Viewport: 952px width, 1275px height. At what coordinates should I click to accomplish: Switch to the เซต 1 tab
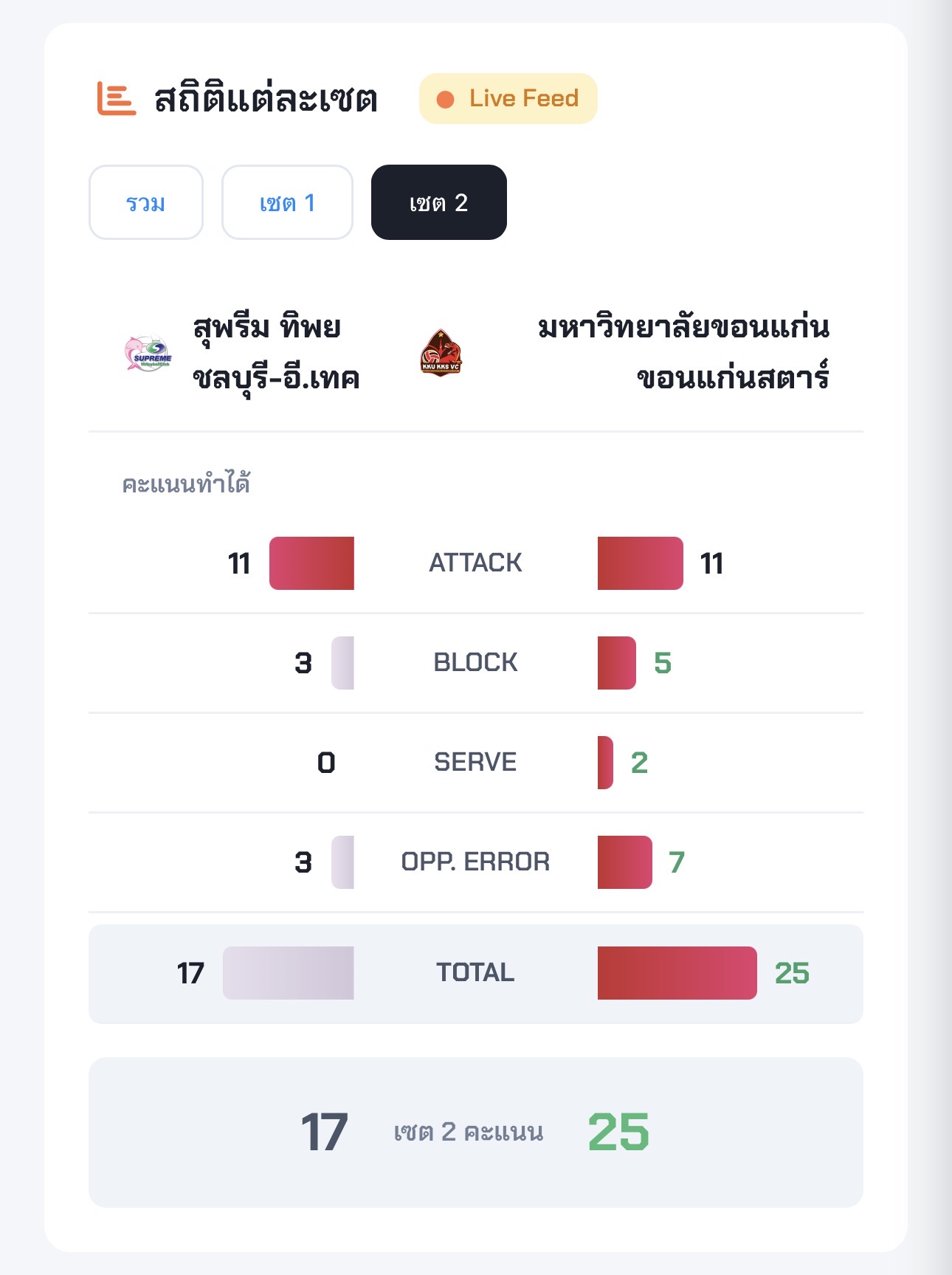287,202
